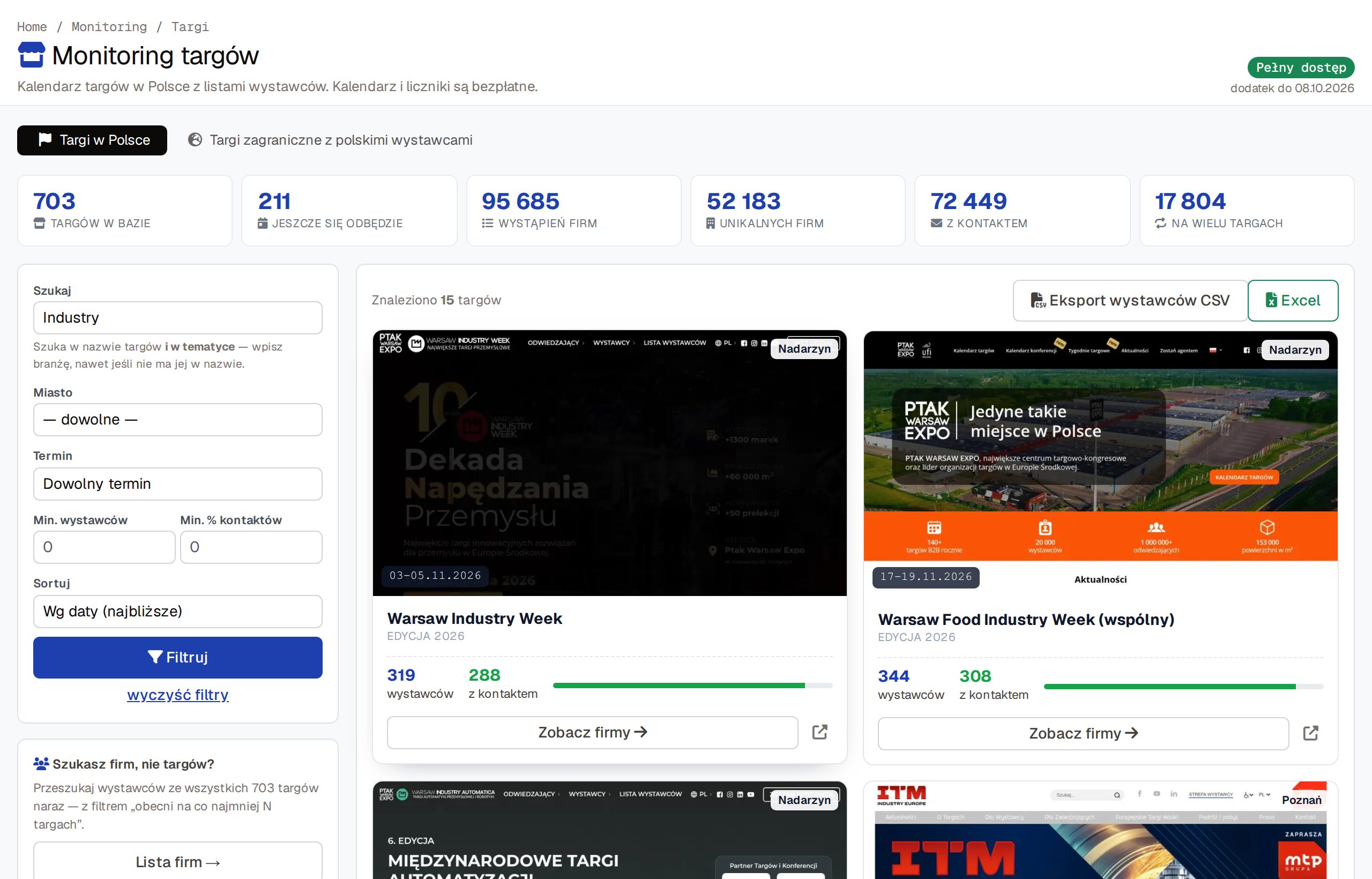Switch to Targi w Polsce tab
The width and height of the screenshot is (1372, 879).
point(92,140)
